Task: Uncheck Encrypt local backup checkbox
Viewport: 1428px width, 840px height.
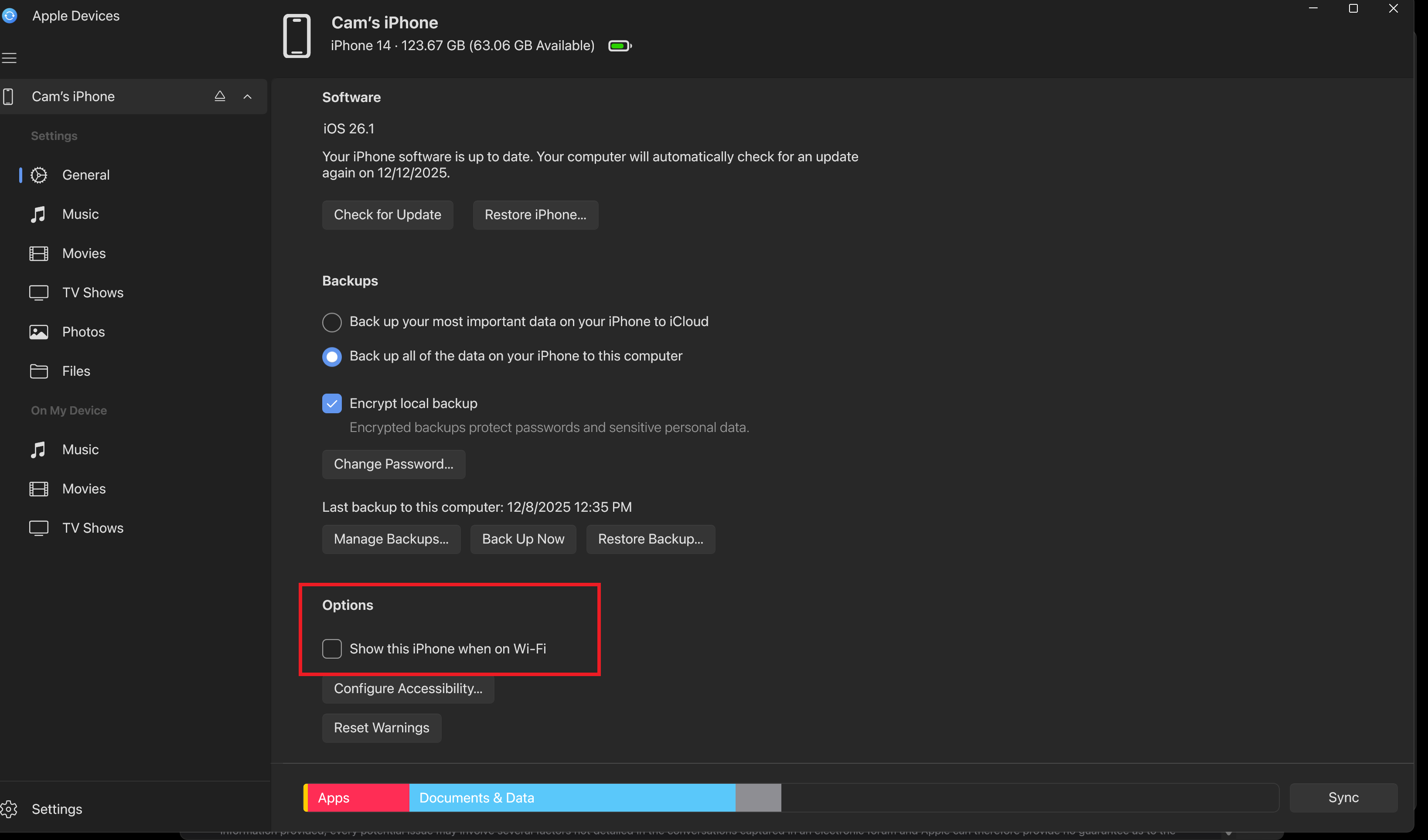Action: [332, 403]
